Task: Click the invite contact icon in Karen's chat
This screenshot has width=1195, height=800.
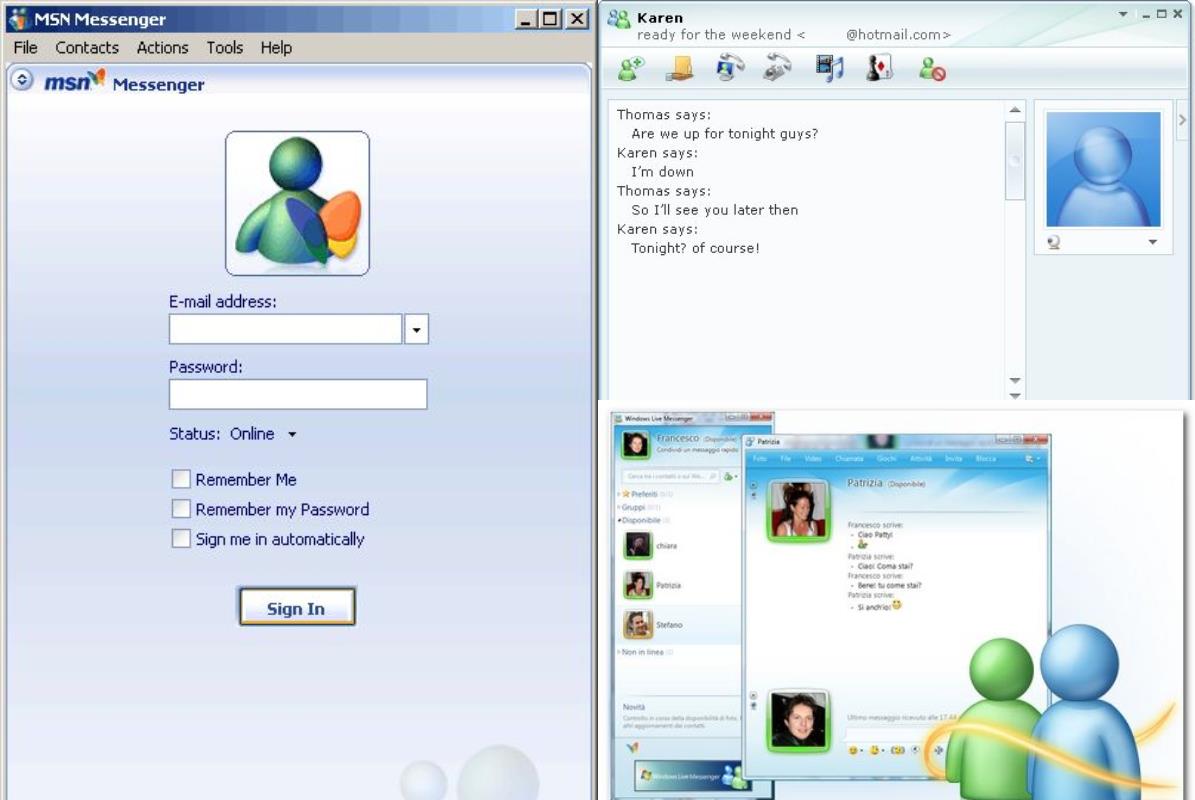Action: 630,68
